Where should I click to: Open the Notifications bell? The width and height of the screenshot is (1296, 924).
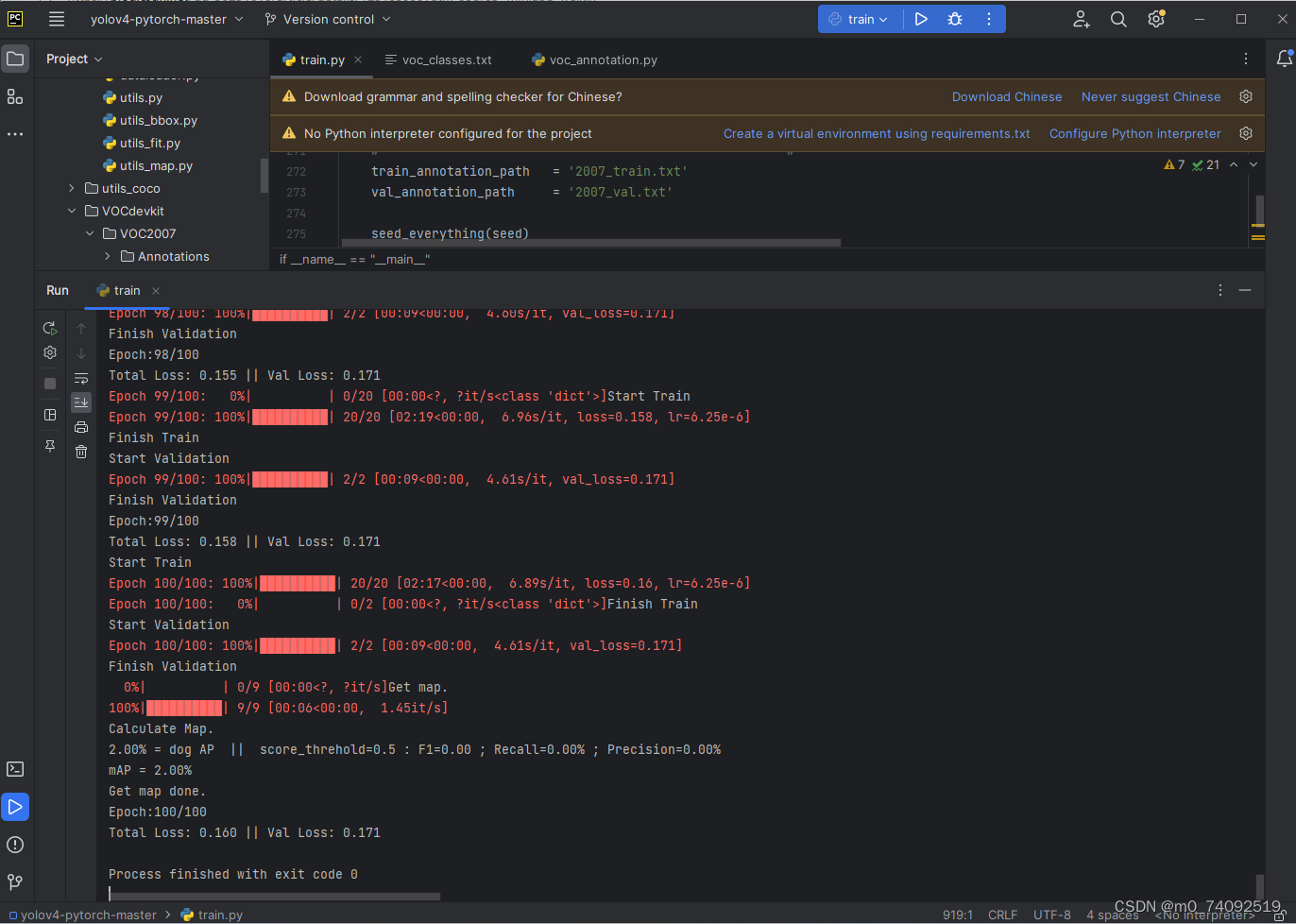point(1284,59)
